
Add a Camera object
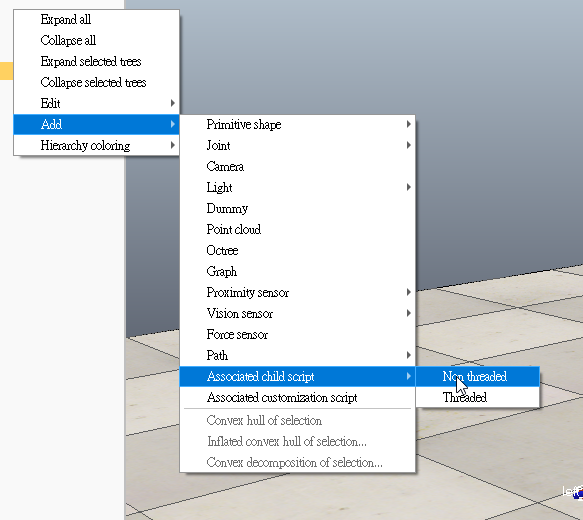pyautogui.click(x=297, y=166)
